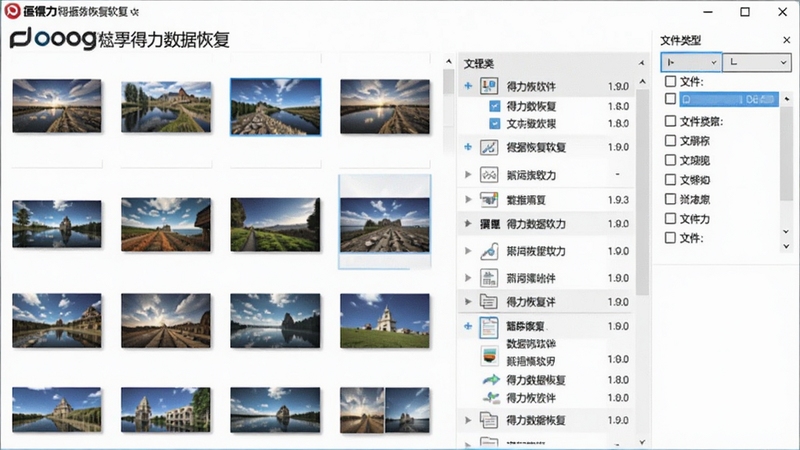Click the 文件类型 panel vertical scrollbar thumb
The width and height of the screenshot is (800, 450).
(x=786, y=153)
